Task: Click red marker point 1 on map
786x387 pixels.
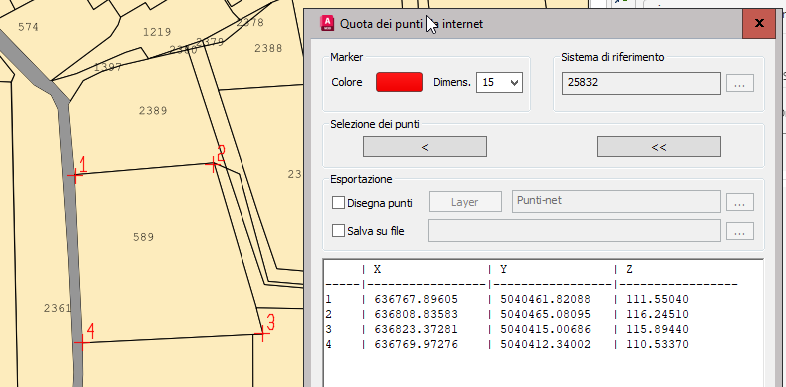Action: pos(75,175)
